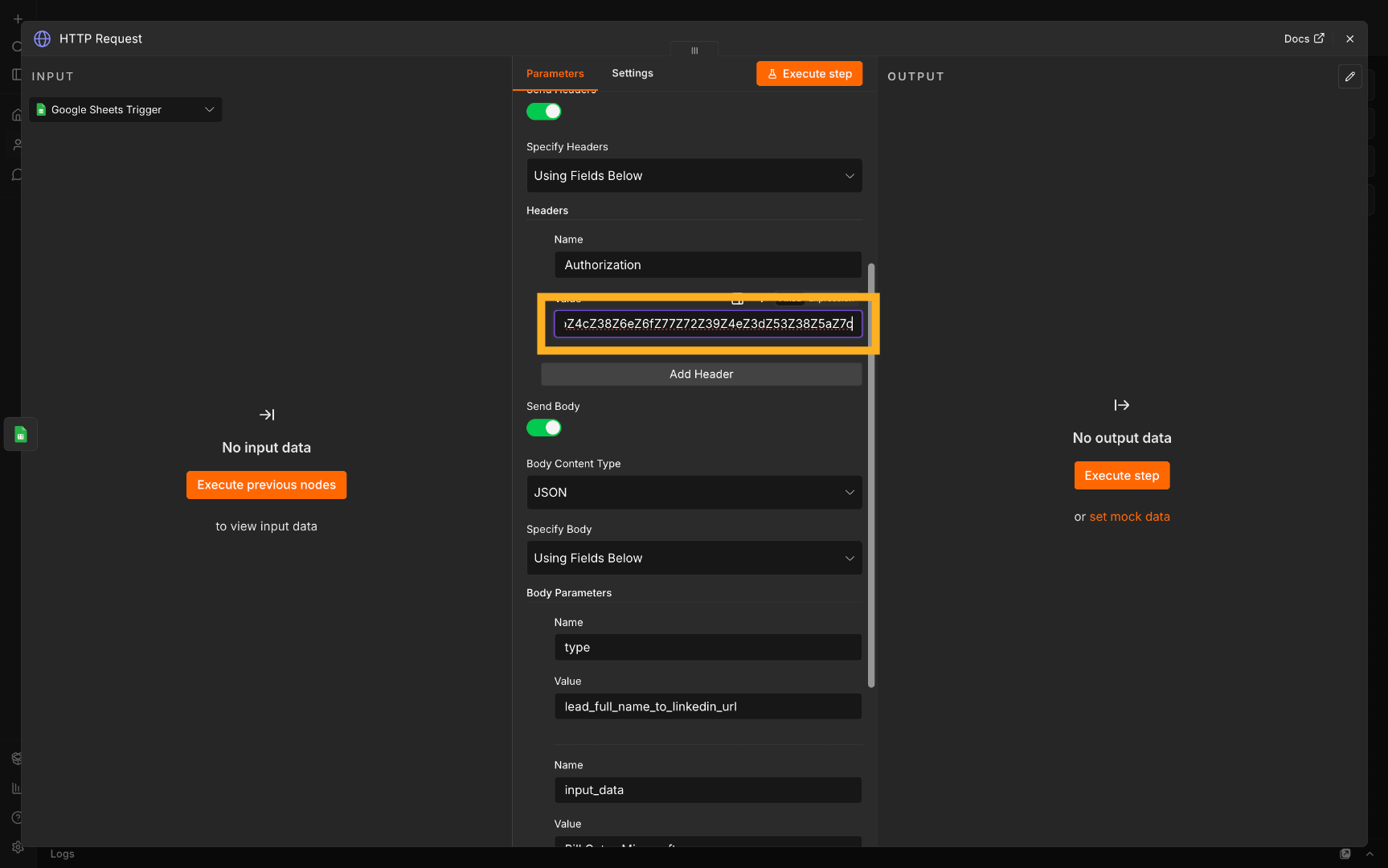Viewport: 1388px width, 868px height.
Task: Click the HTTP Request globe icon
Action: click(43, 39)
